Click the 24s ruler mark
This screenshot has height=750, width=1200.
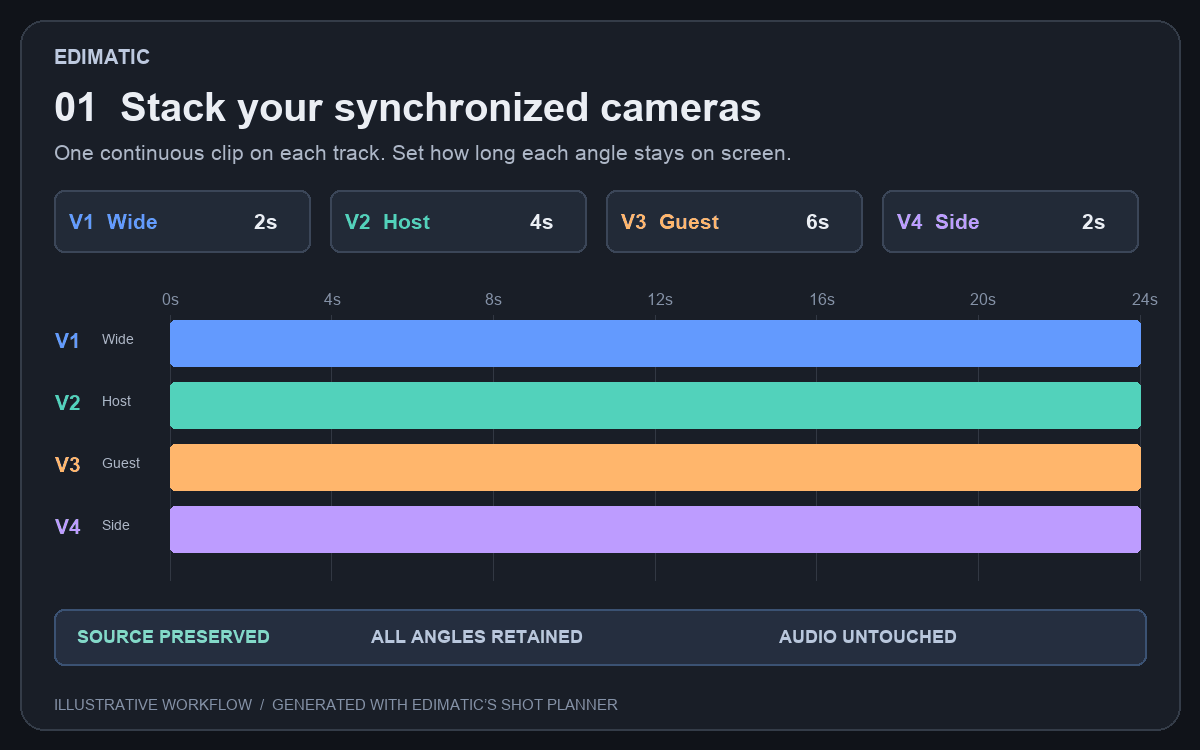click(x=1145, y=300)
